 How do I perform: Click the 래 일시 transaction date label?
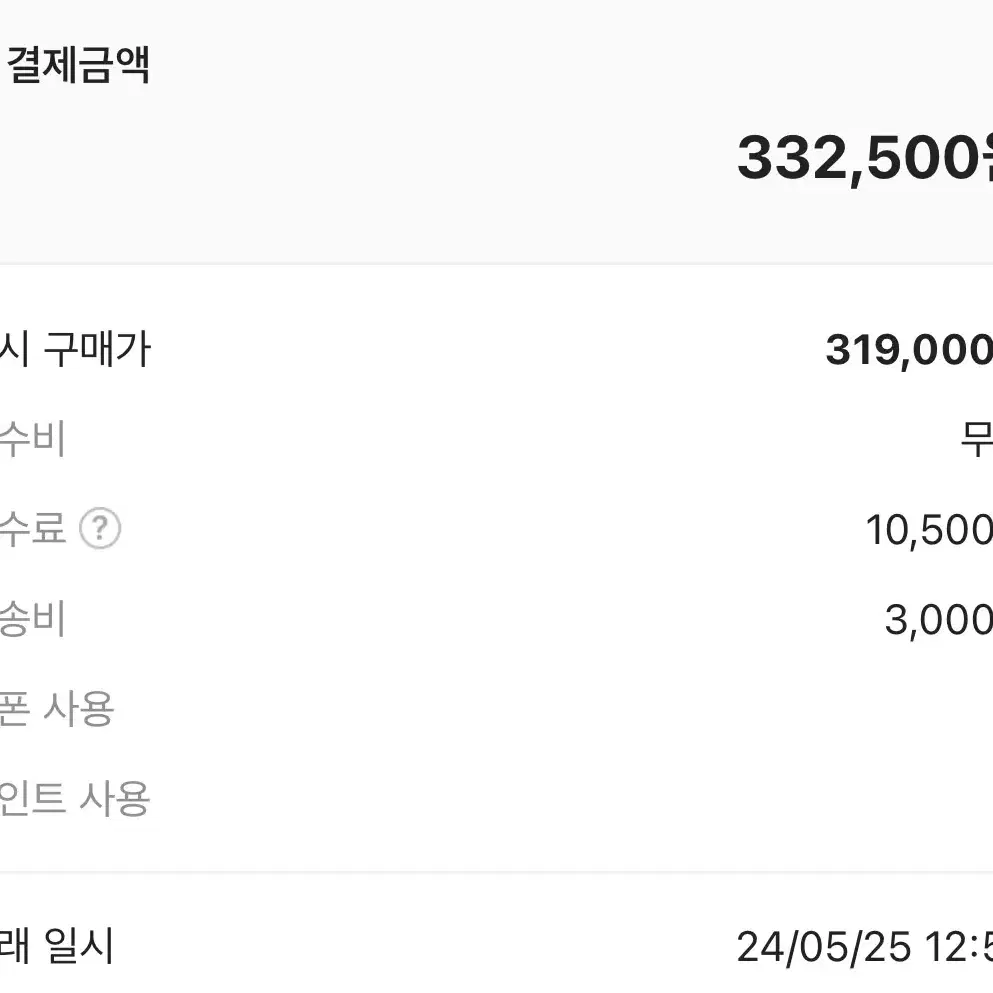[x=57, y=946]
